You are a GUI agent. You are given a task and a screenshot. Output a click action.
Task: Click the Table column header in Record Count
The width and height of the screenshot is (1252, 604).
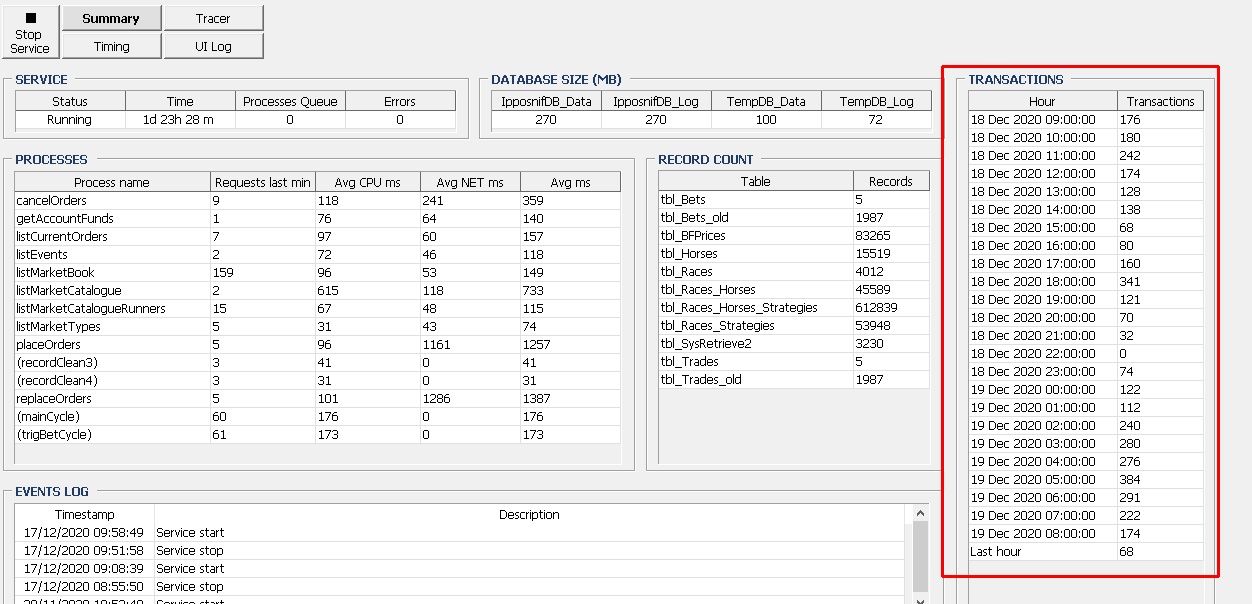pos(756,182)
